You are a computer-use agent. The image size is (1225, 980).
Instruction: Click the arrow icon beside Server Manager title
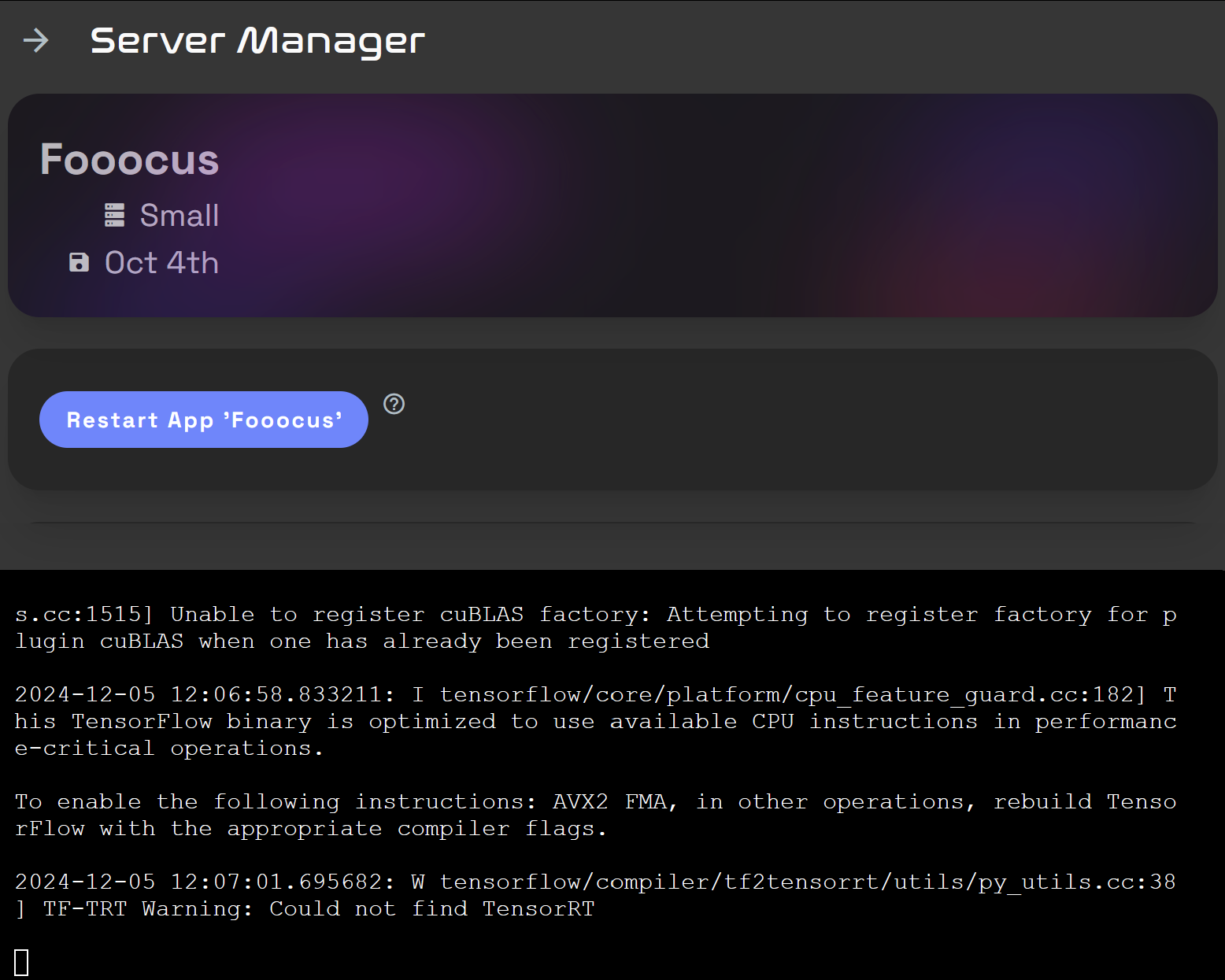[x=36, y=41]
